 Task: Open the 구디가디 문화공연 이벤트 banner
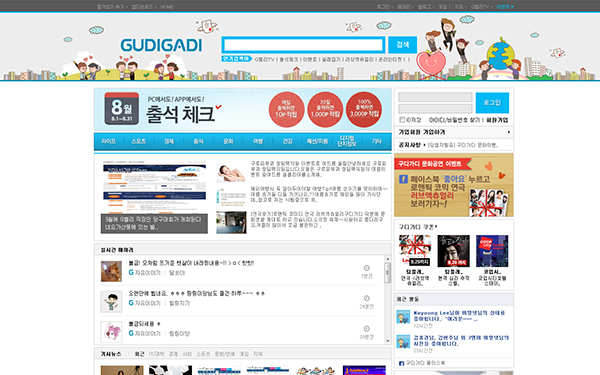pyautogui.click(x=454, y=185)
